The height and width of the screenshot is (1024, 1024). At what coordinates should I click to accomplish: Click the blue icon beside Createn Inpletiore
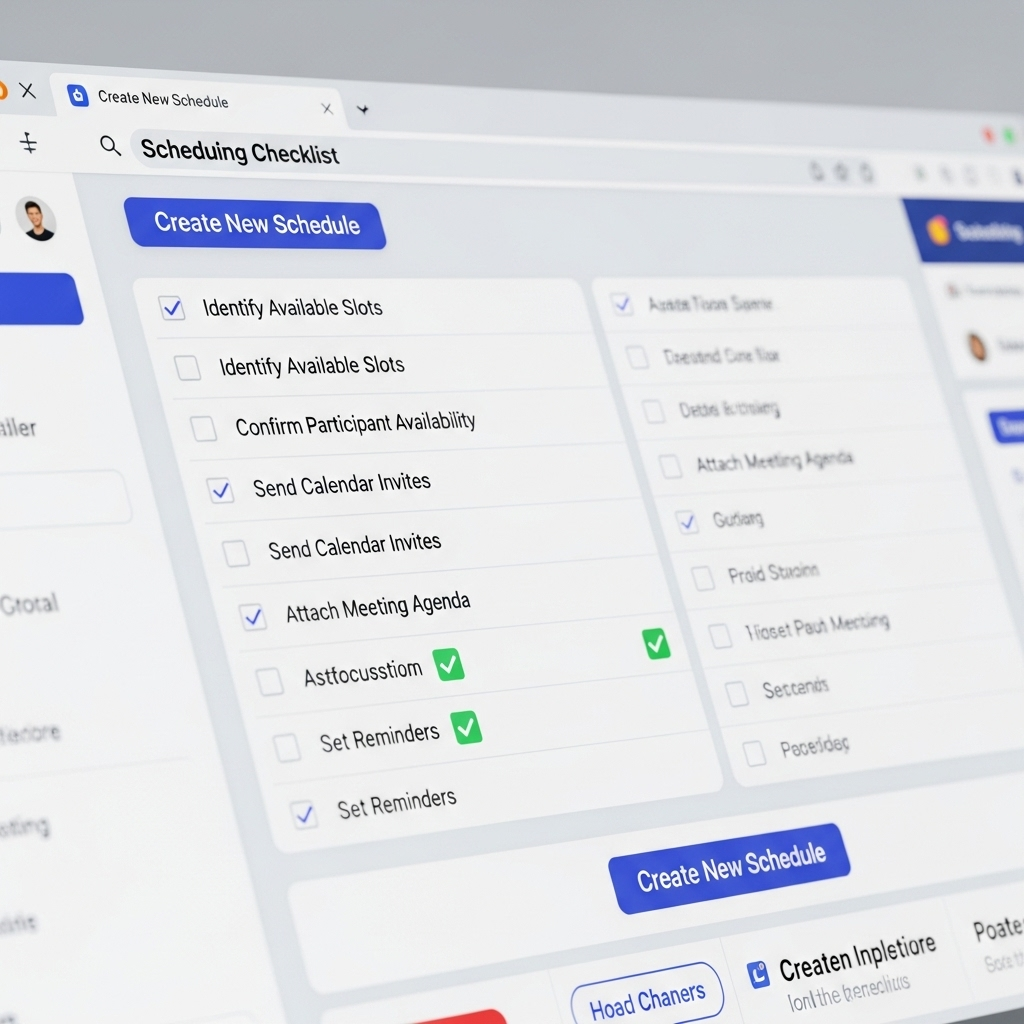759,973
